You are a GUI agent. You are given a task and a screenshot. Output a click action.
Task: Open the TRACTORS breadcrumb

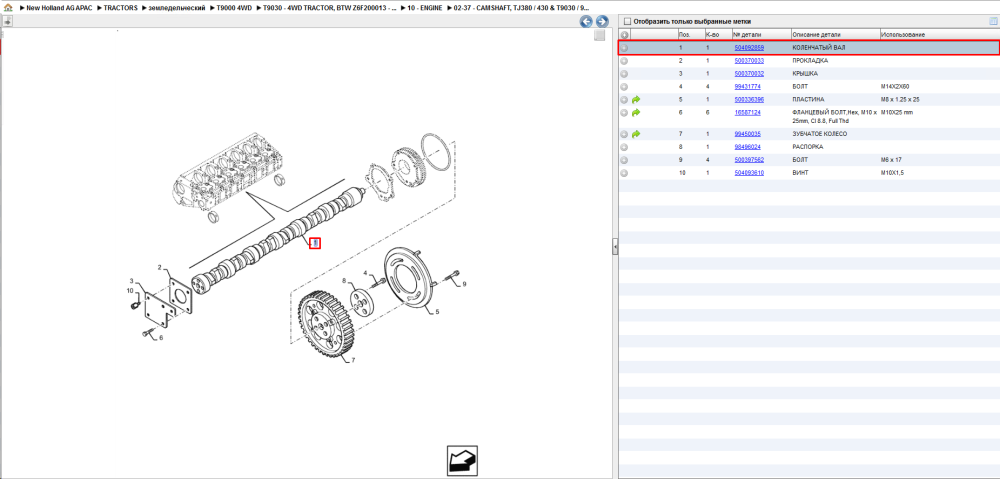[x=120, y=8]
